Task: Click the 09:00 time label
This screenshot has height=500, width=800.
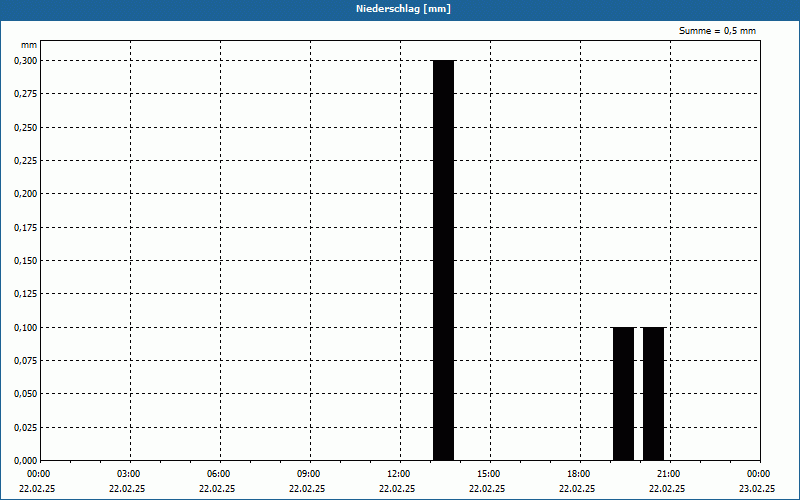Action: coord(309,474)
